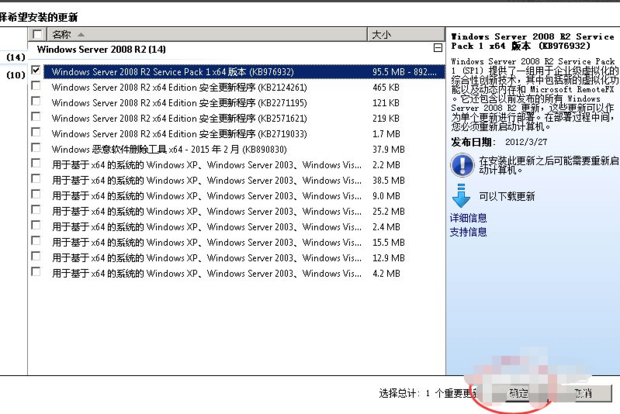Sort by the 大小 column header

(406, 34)
